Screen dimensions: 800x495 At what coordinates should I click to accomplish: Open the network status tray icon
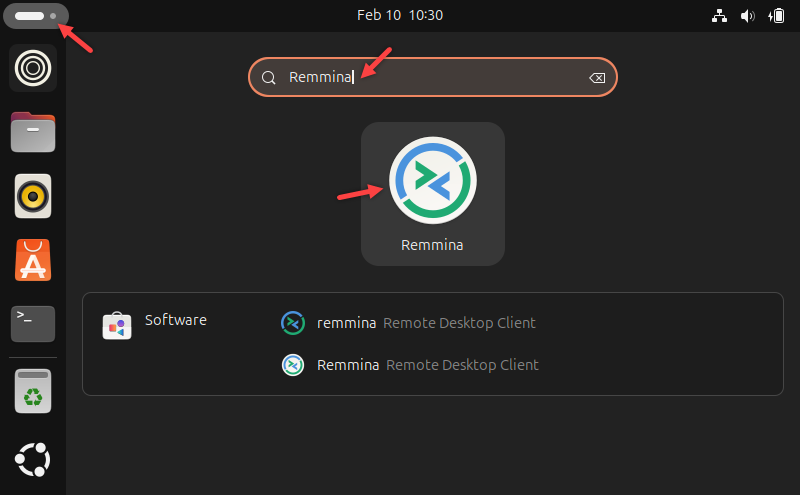click(x=719, y=16)
